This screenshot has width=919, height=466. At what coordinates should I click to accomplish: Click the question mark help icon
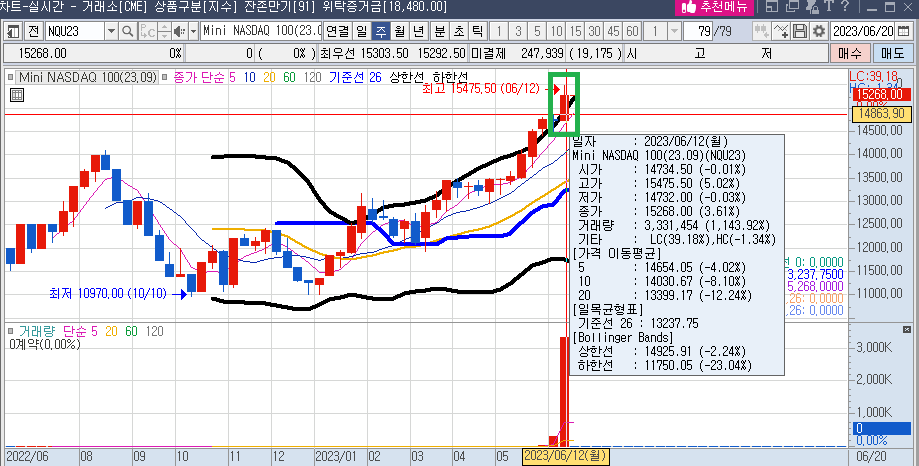pyautogui.click(x=845, y=6)
